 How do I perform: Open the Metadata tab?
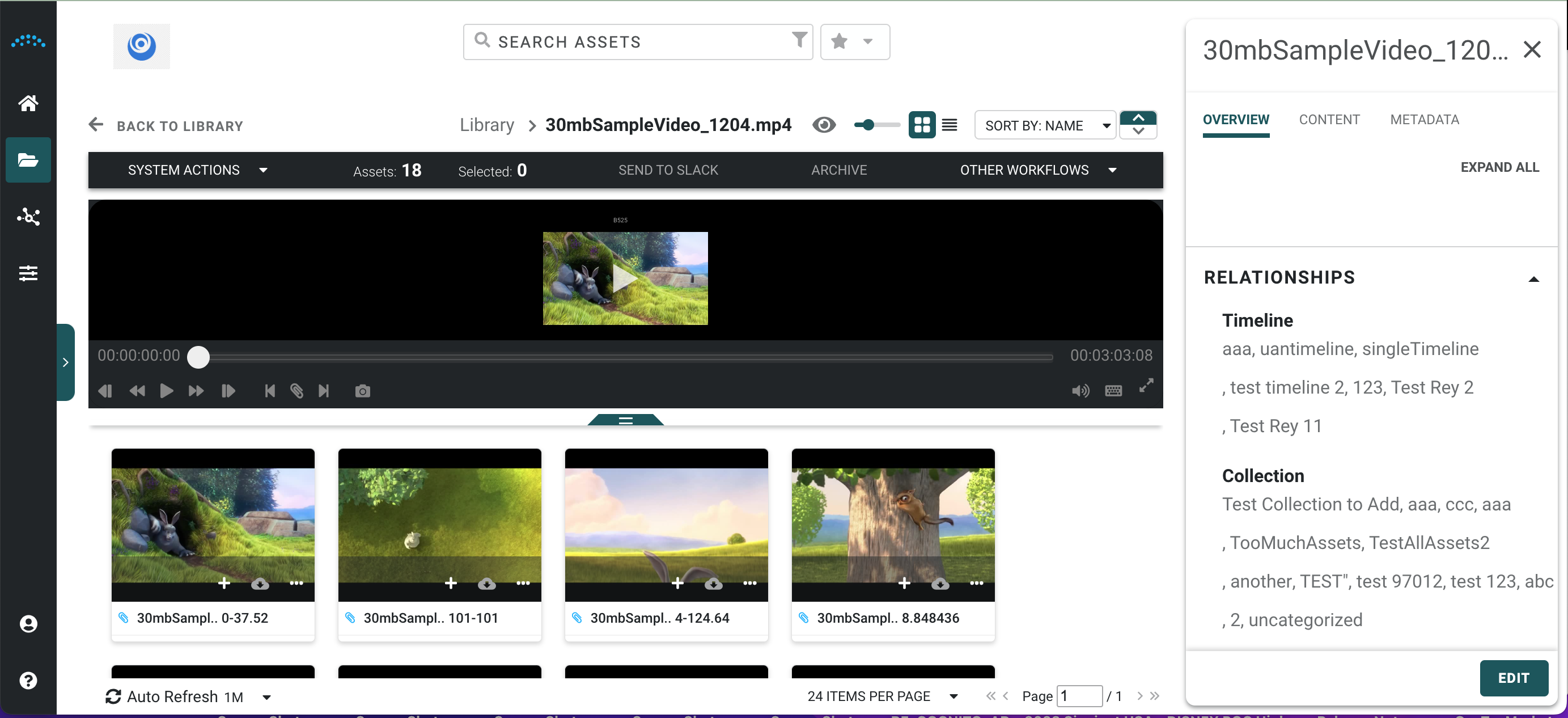coord(1424,119)
